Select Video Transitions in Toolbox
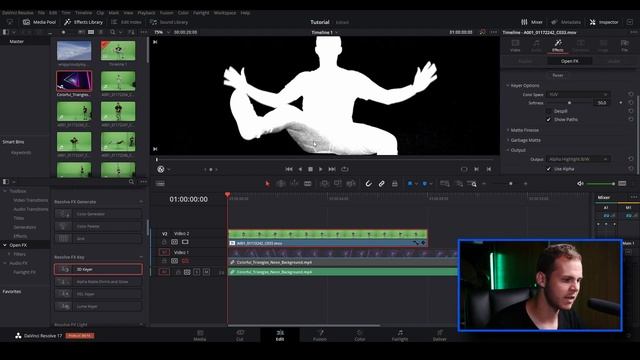 (x=31, y=200)
